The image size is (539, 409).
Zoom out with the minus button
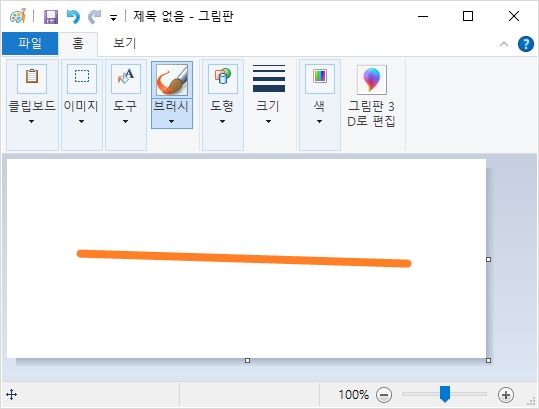[x=384, y=395]
